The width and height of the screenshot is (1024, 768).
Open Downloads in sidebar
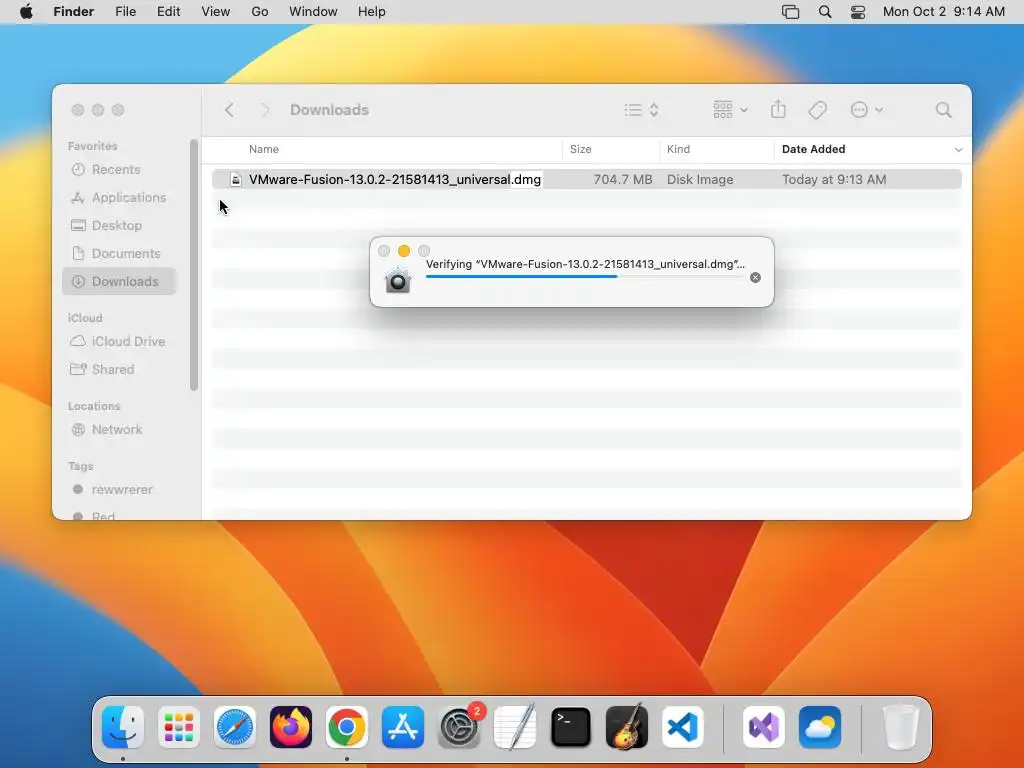[119, 281]
